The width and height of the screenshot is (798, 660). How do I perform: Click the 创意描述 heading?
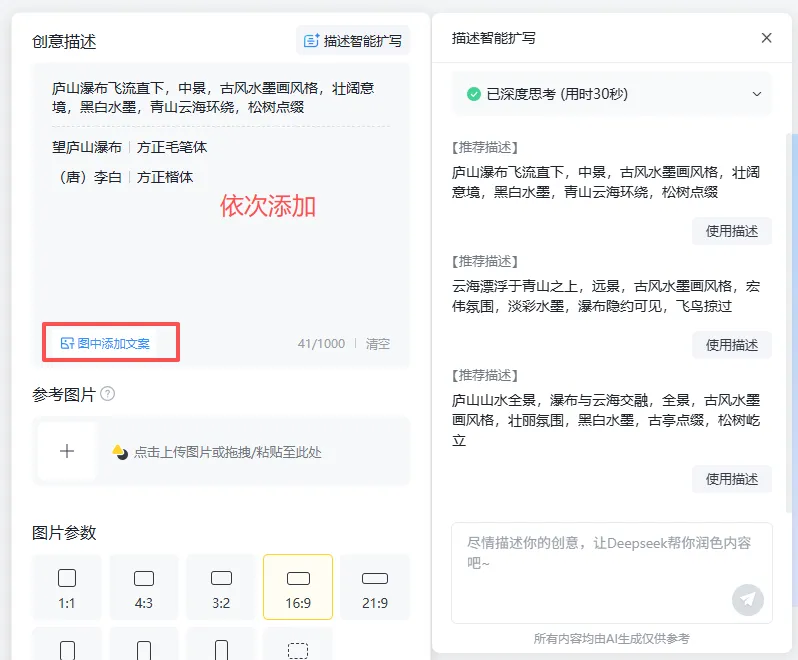pos(64,41)
